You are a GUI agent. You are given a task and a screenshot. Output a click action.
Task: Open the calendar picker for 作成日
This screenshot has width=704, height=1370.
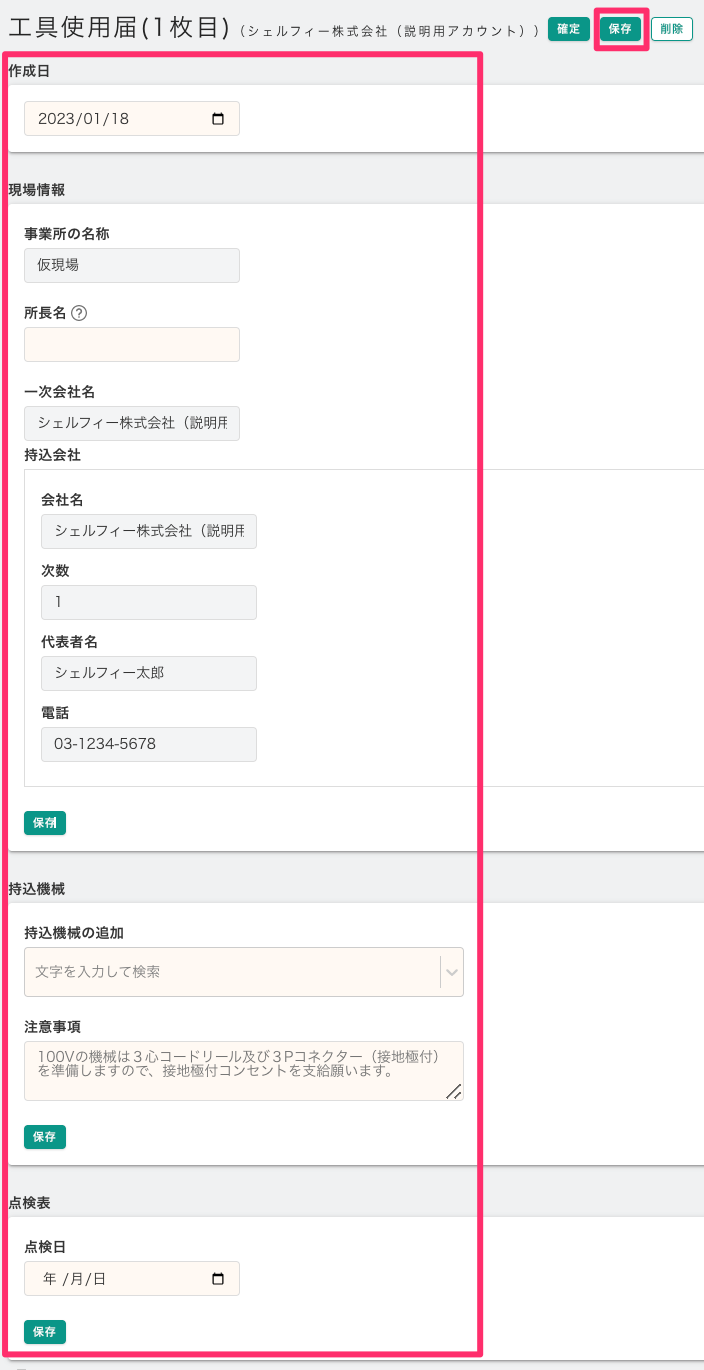click(218, 119)
